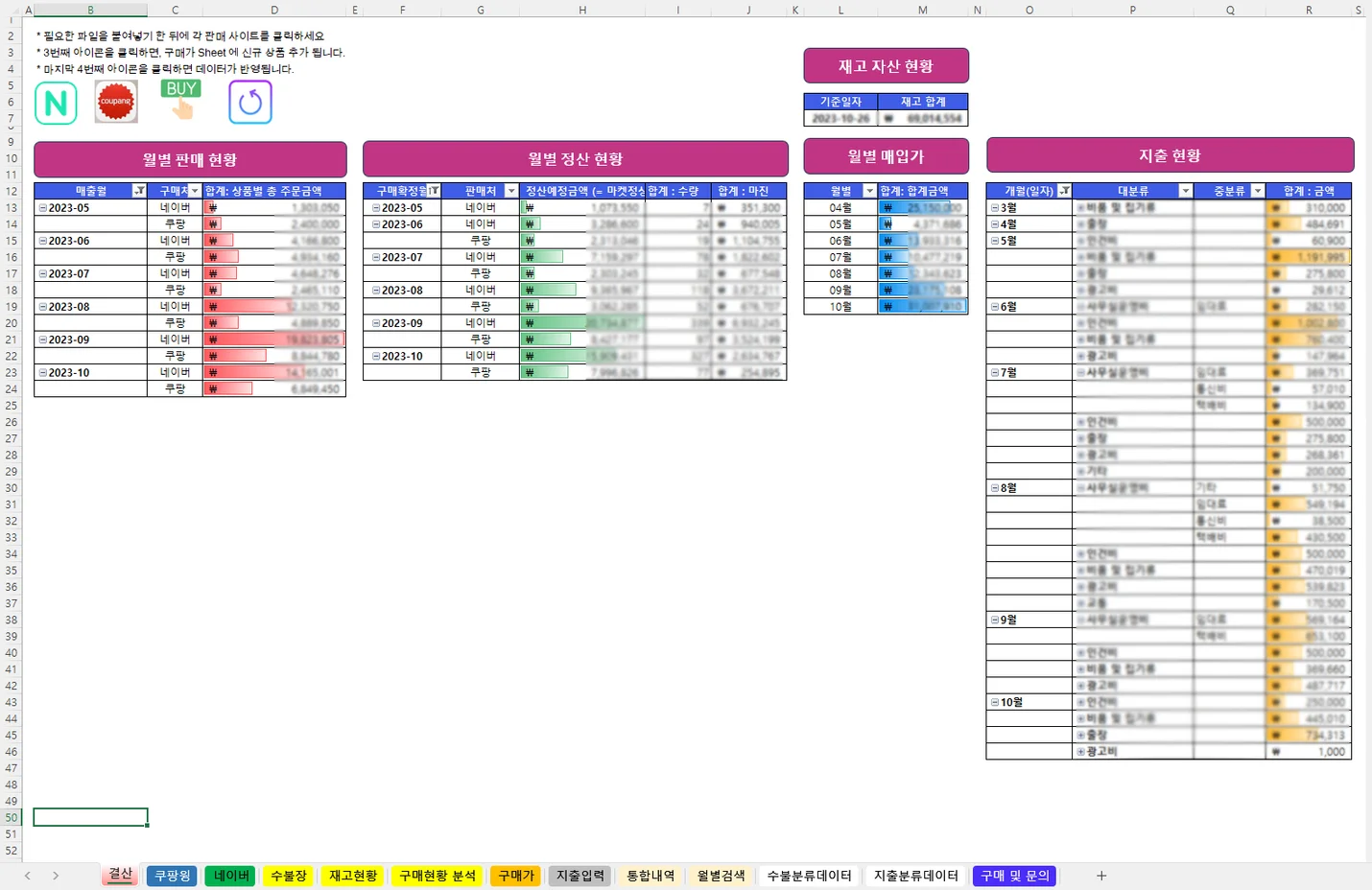Collapse 2023-08 in the 매출월 table

(42, 307)
